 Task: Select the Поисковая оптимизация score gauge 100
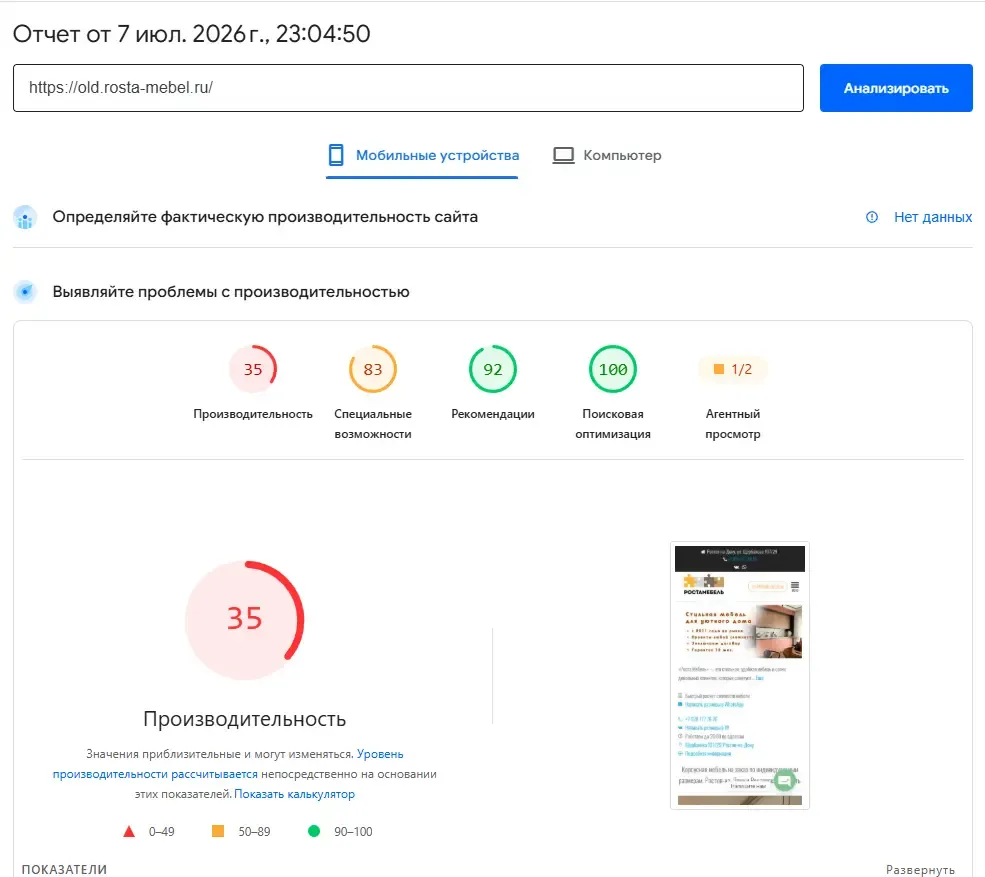(612, 369)
